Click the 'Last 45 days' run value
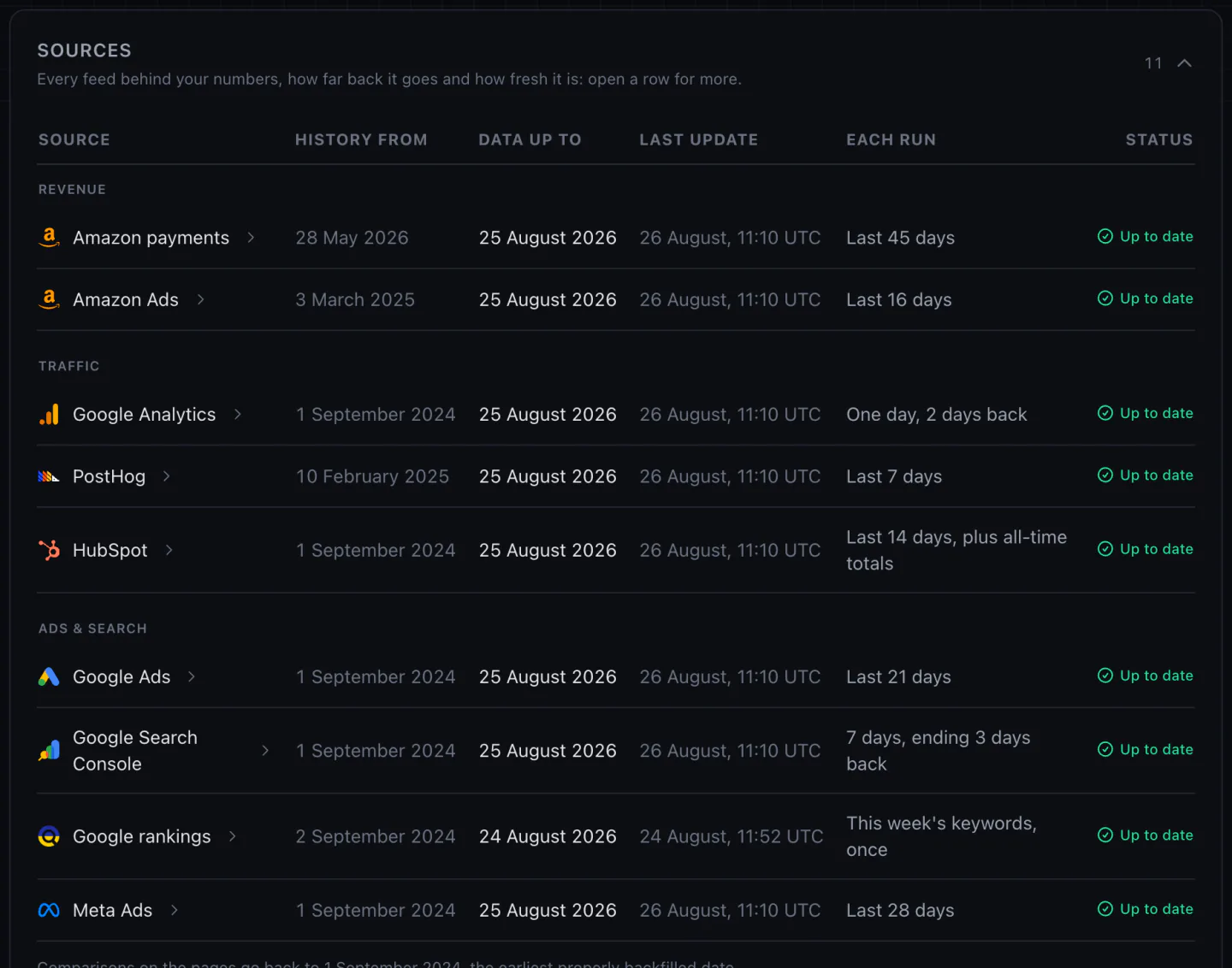The image size is (1232, 968). pos(900,238)
